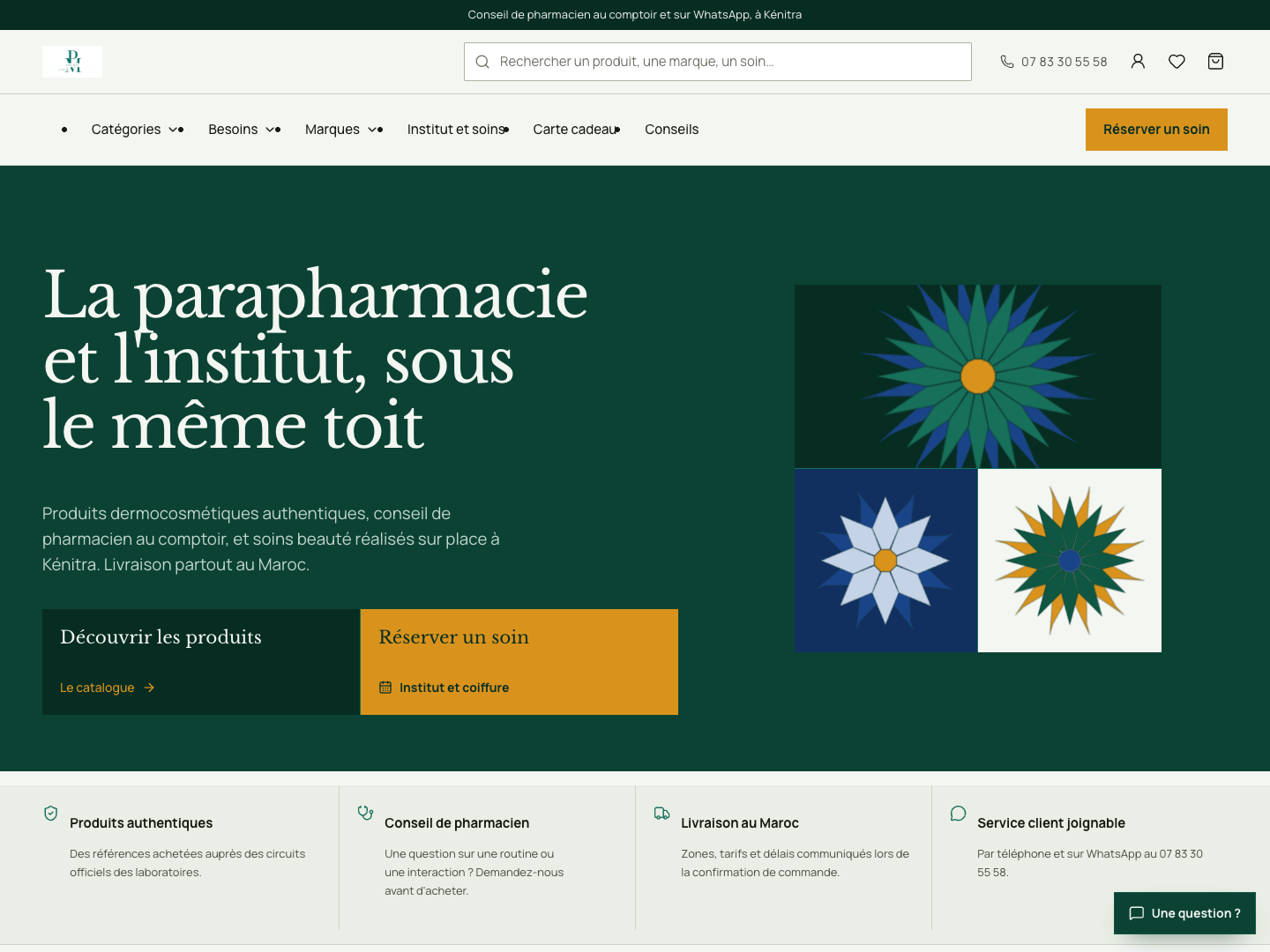Click the white flower on blue tile
This screenshot has height=952, width=1270.
click(x=885, y=561)
